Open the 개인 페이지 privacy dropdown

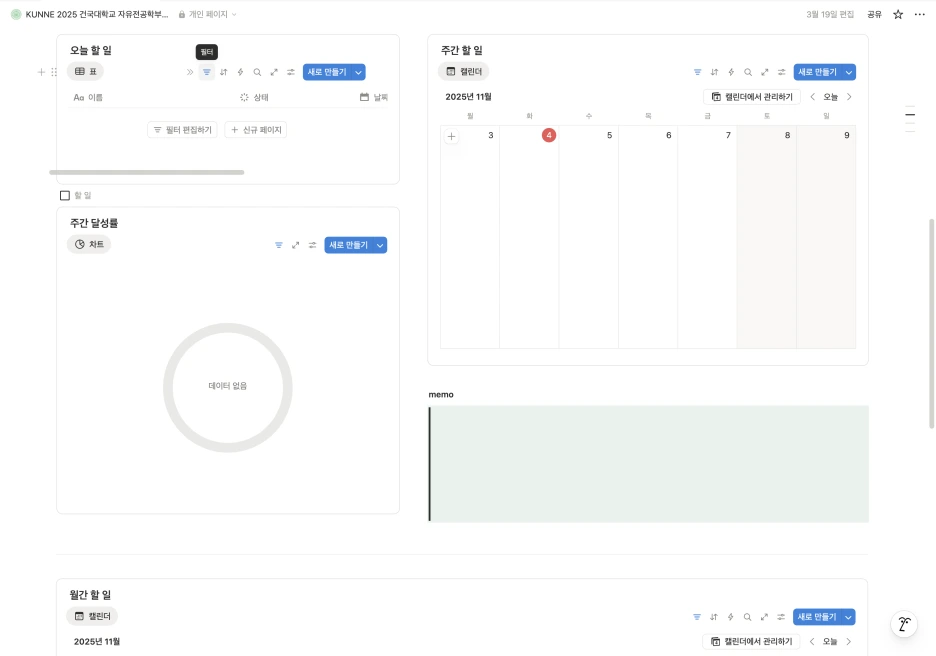[208, 14]
